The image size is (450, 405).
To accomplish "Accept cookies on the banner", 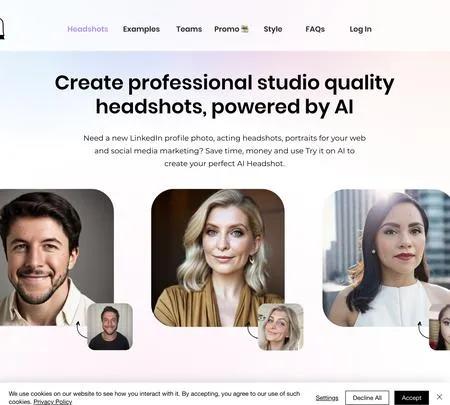I will point(411,398).
